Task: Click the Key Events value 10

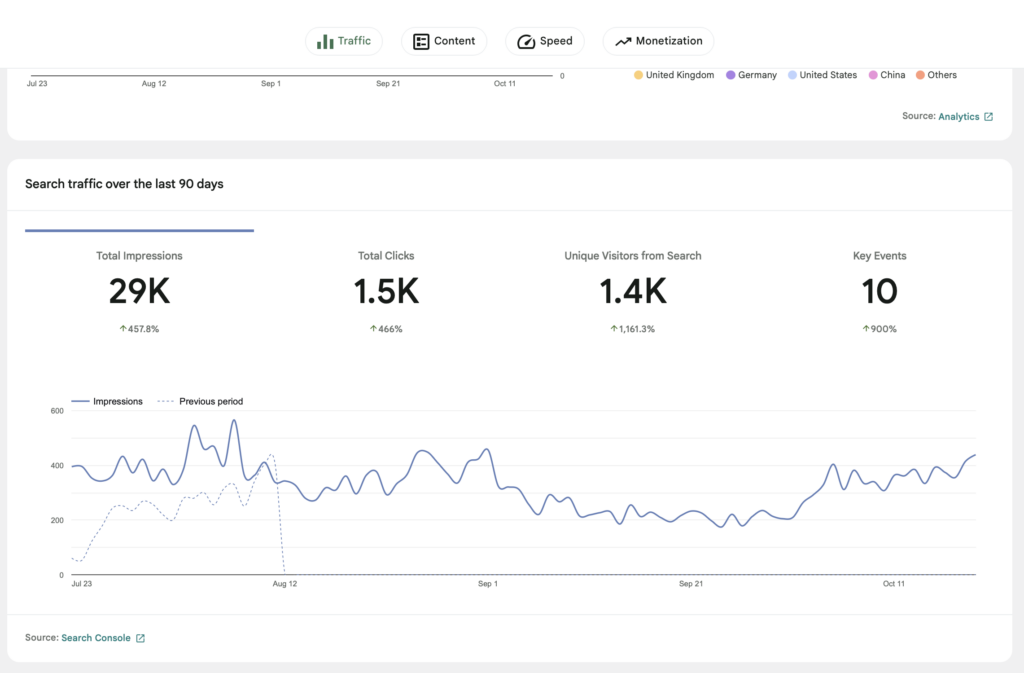Action: click(880, 291)
